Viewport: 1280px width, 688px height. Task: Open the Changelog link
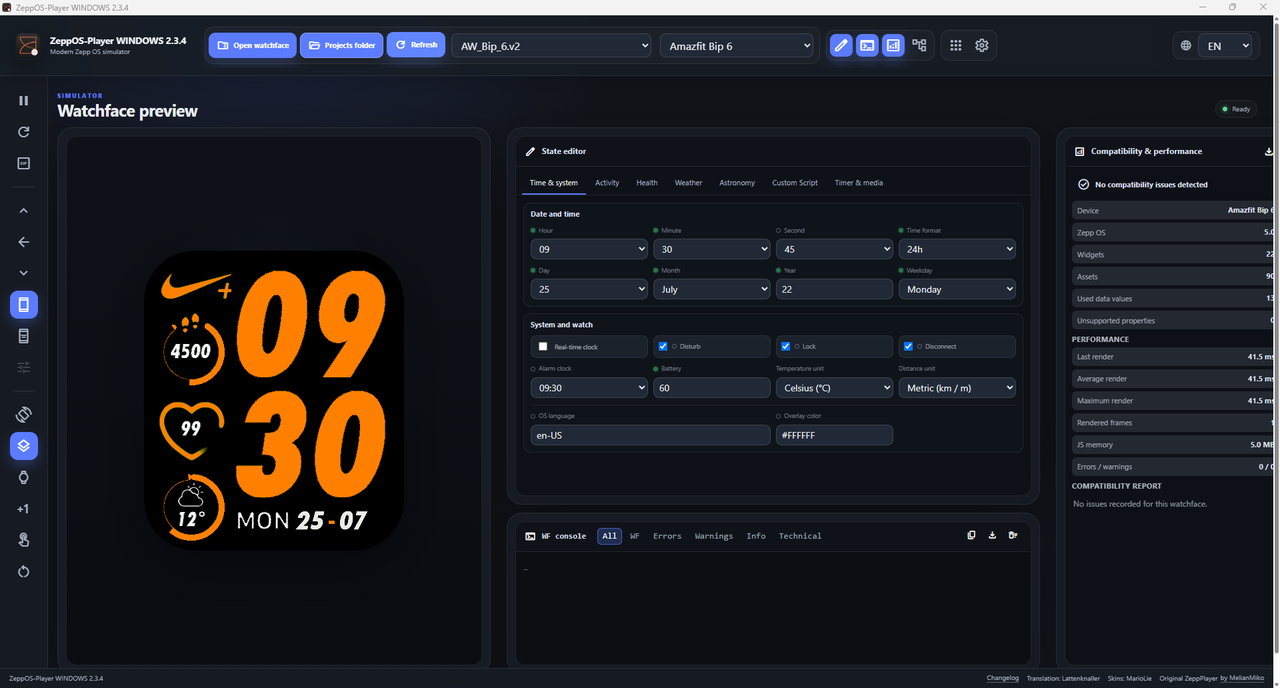(1002, 678)
